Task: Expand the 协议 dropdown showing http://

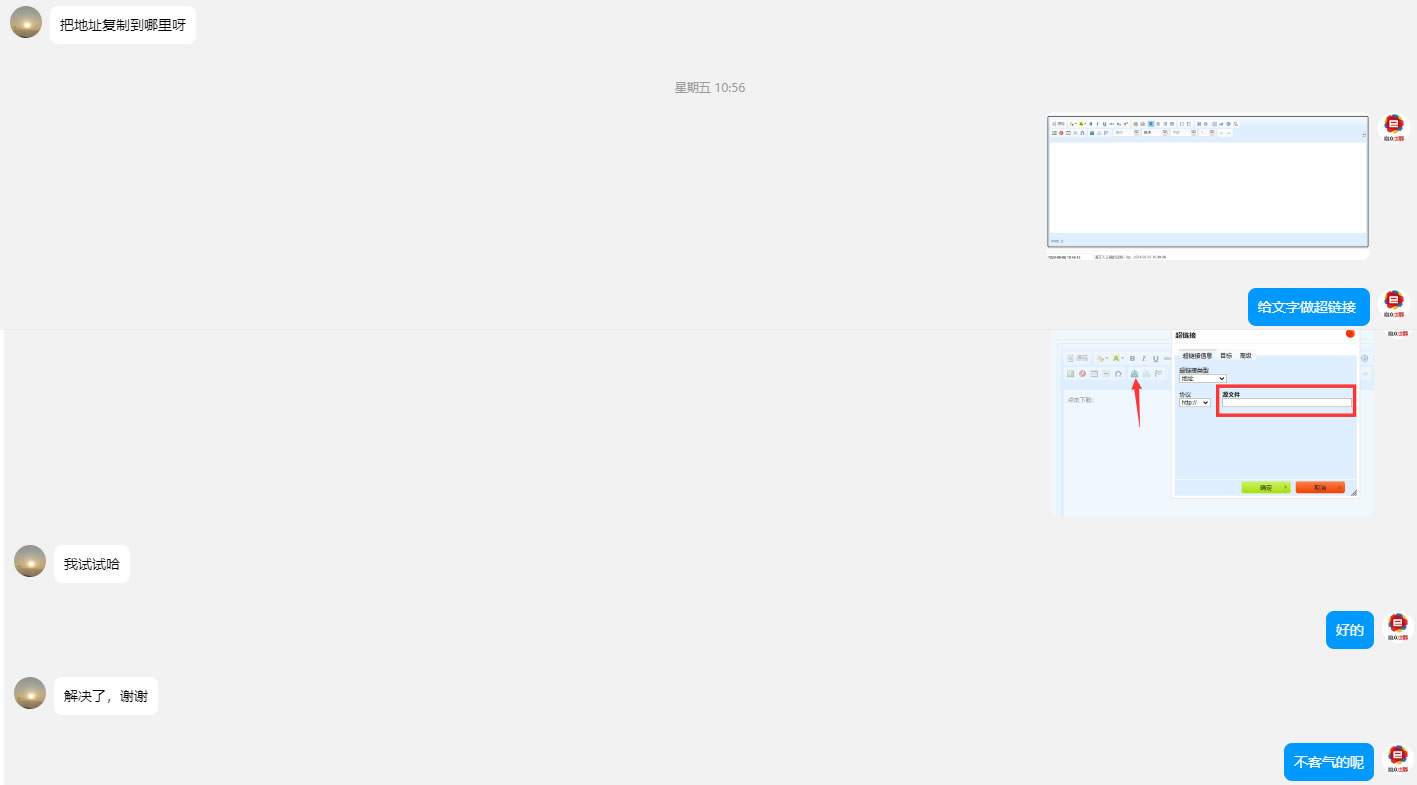Action: (1194, 402)
